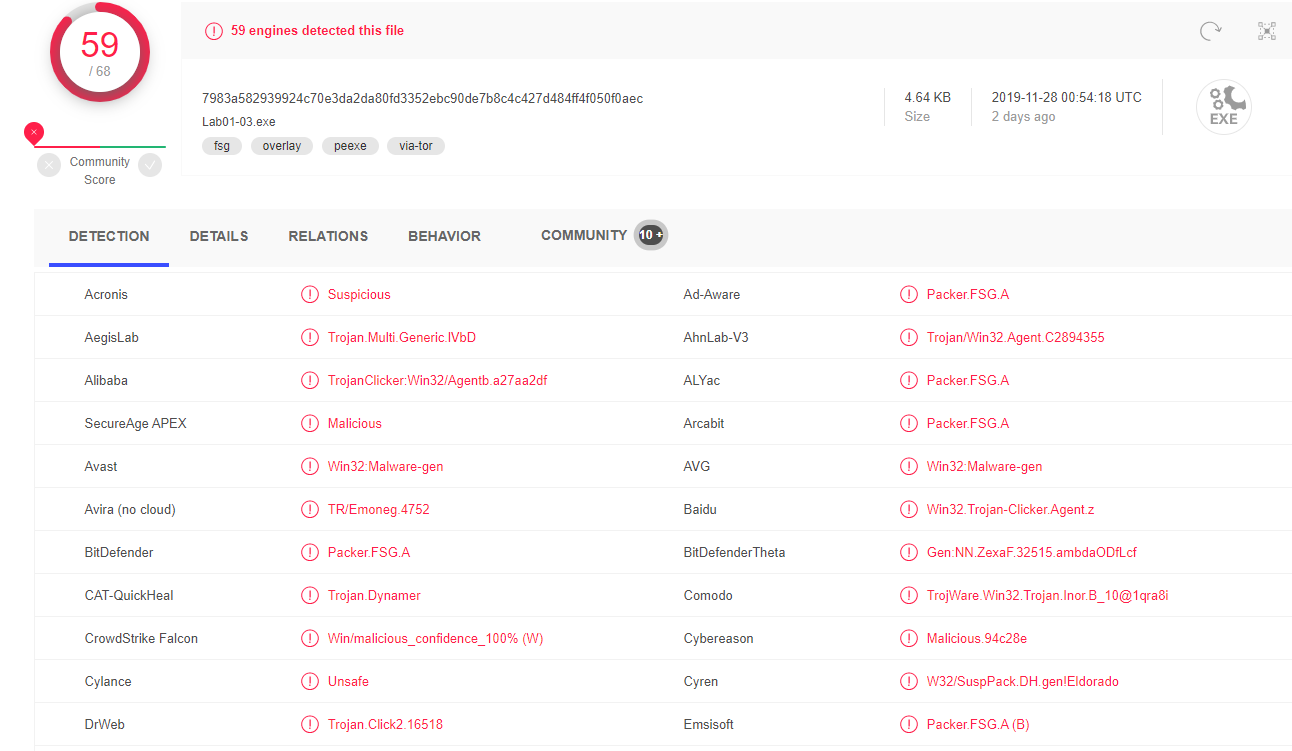
Task: Click the warning icon for Baidu result
Action: tap(908, 509)
